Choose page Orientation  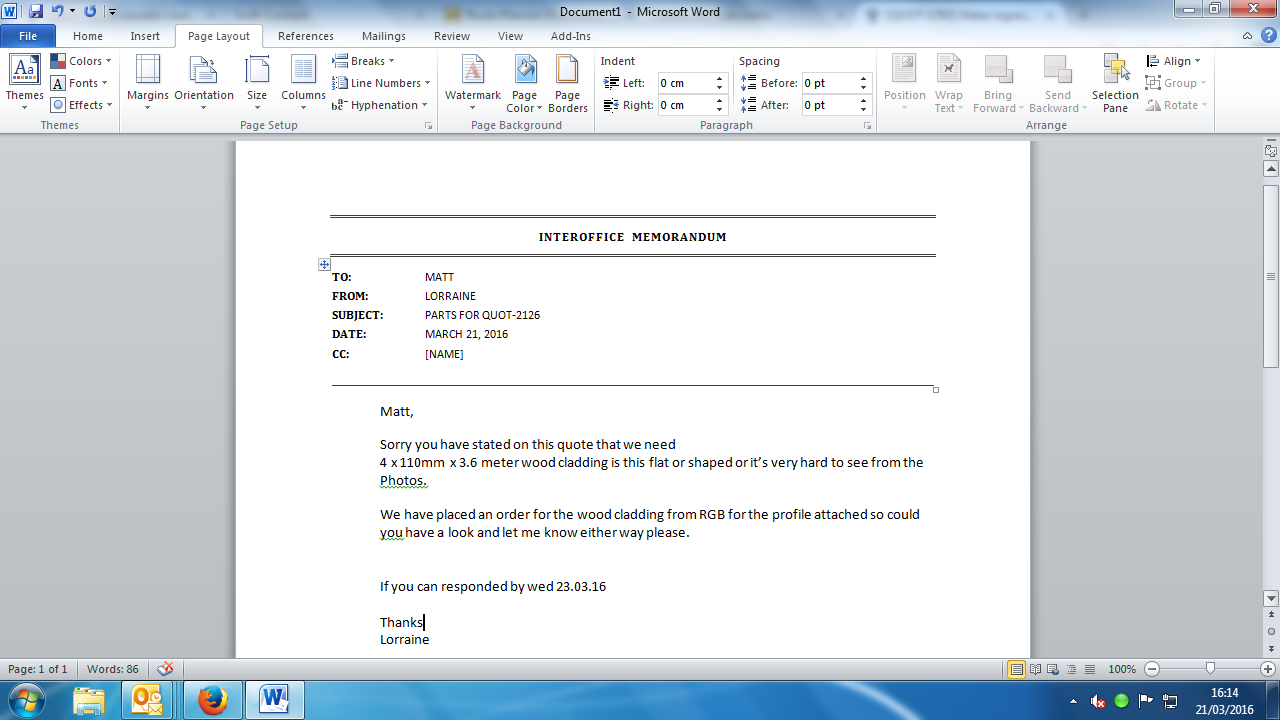click(204, 82)
